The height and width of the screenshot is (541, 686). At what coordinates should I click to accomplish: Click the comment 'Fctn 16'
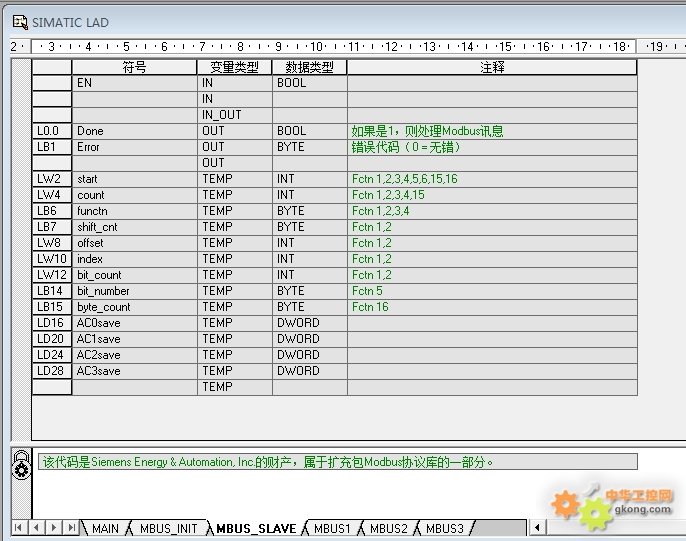point(370,307)
